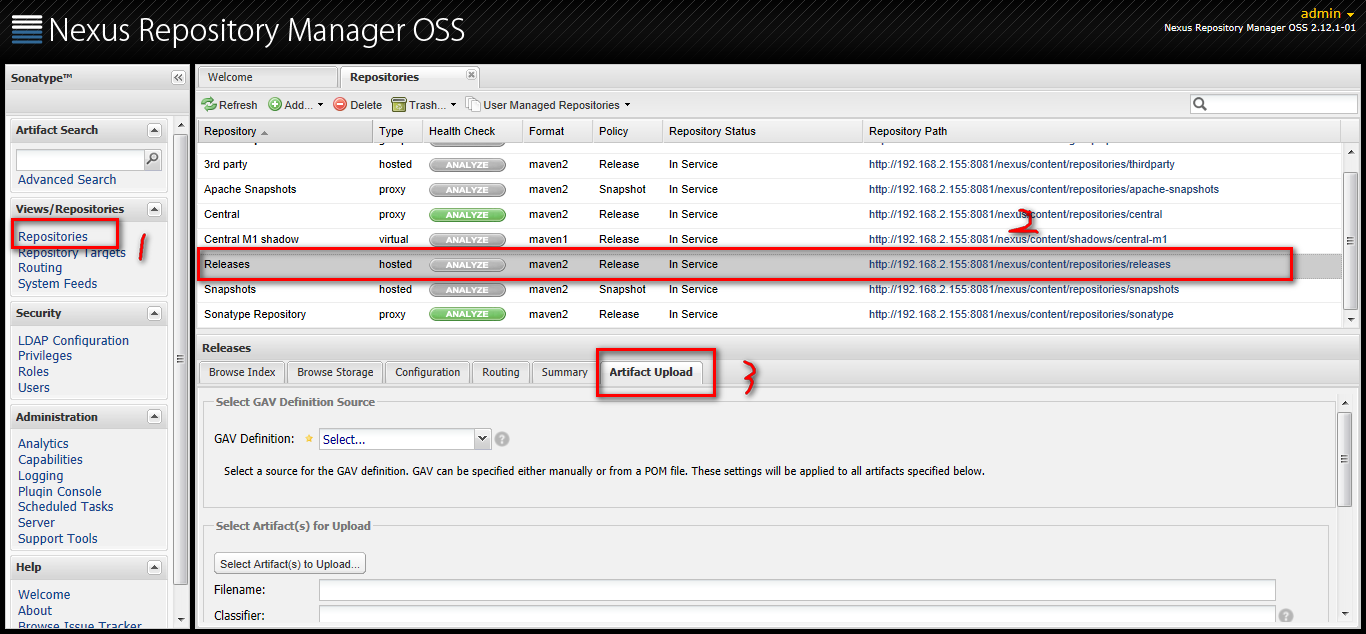1366x634 pixels.
Task: Open User Managed Repositories filter
Action: 549,105
